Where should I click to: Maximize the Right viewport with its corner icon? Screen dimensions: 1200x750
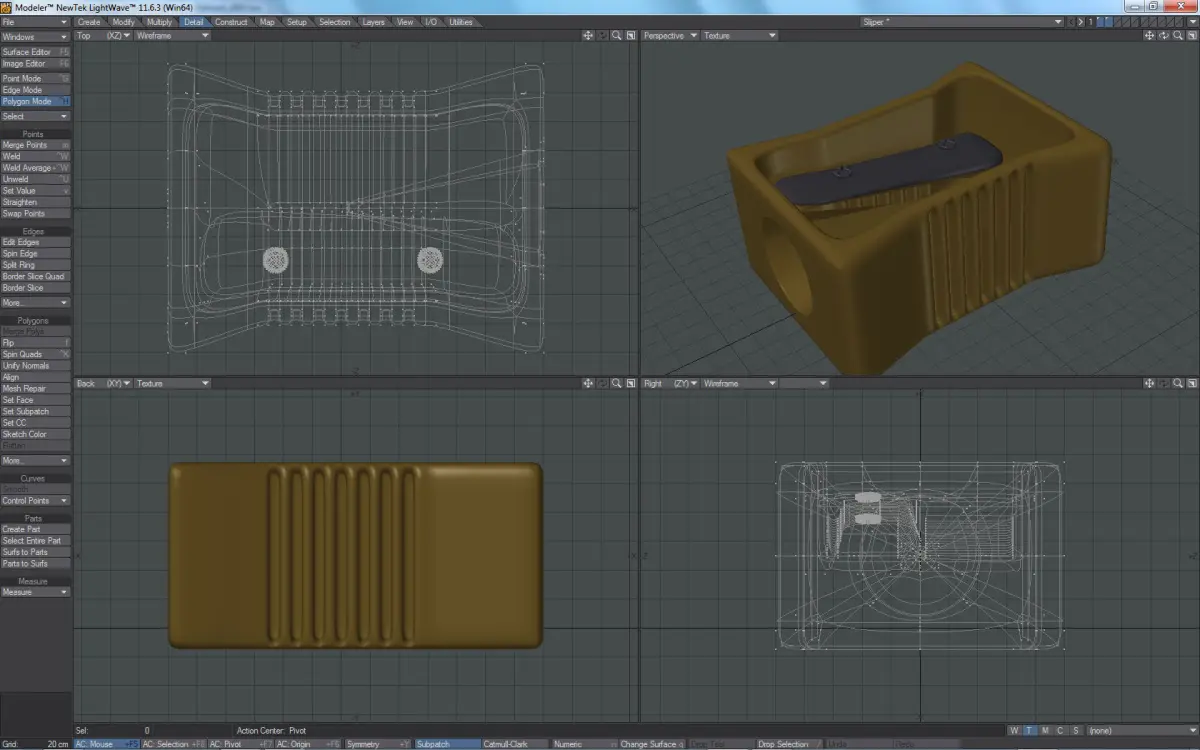click(x=1191, y=384)
